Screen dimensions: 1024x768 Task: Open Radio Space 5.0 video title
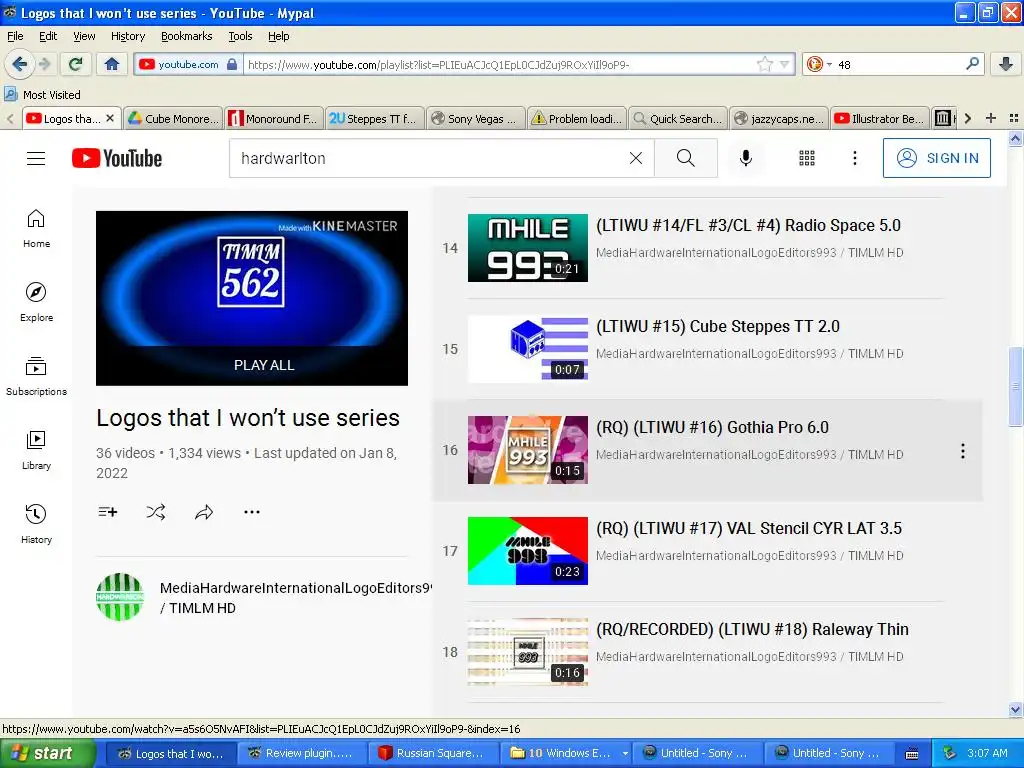(748, 225)
